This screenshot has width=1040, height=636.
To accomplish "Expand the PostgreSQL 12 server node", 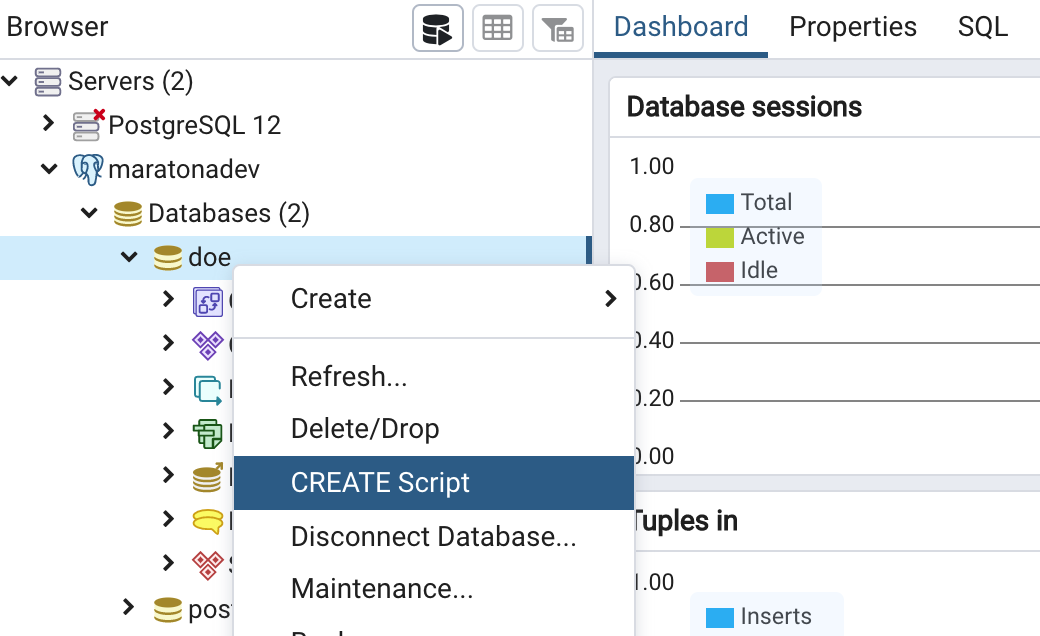I will coord(48,124).
